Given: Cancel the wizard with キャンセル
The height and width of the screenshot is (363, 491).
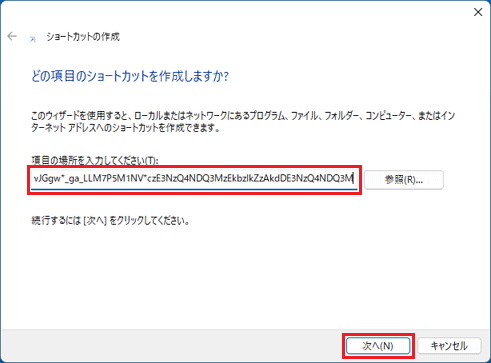Looking at the screenshot, I should tap(449, 346).
